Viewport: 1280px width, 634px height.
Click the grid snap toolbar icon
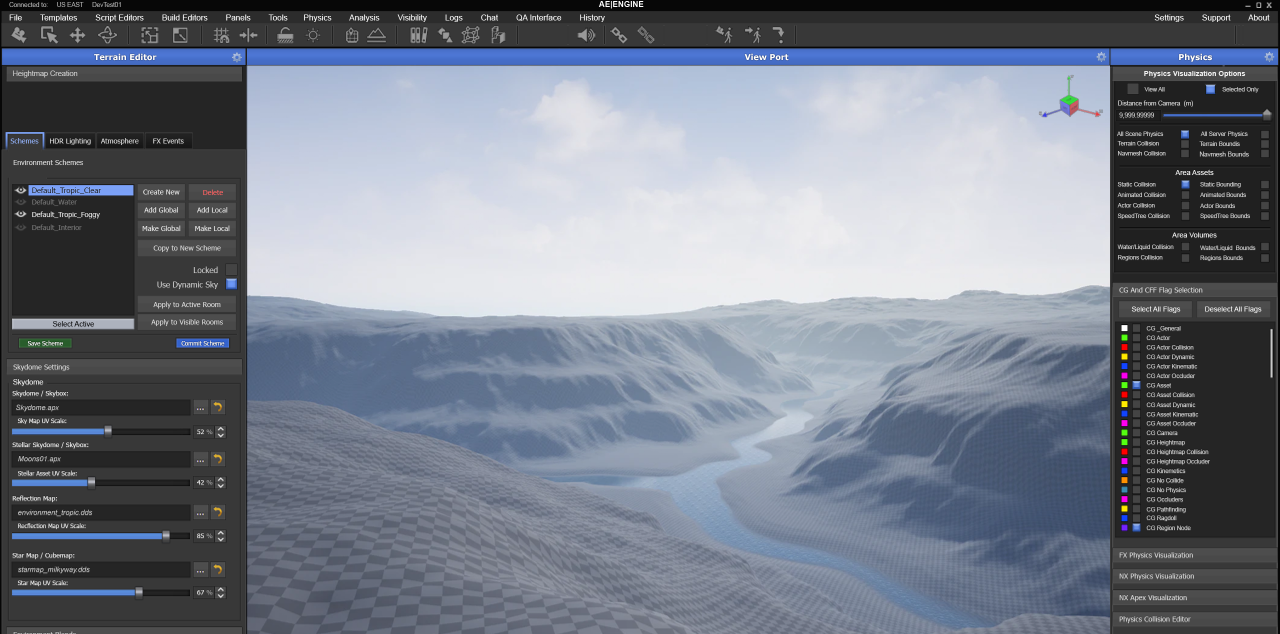pyautogui.click(x=222, y=35)
